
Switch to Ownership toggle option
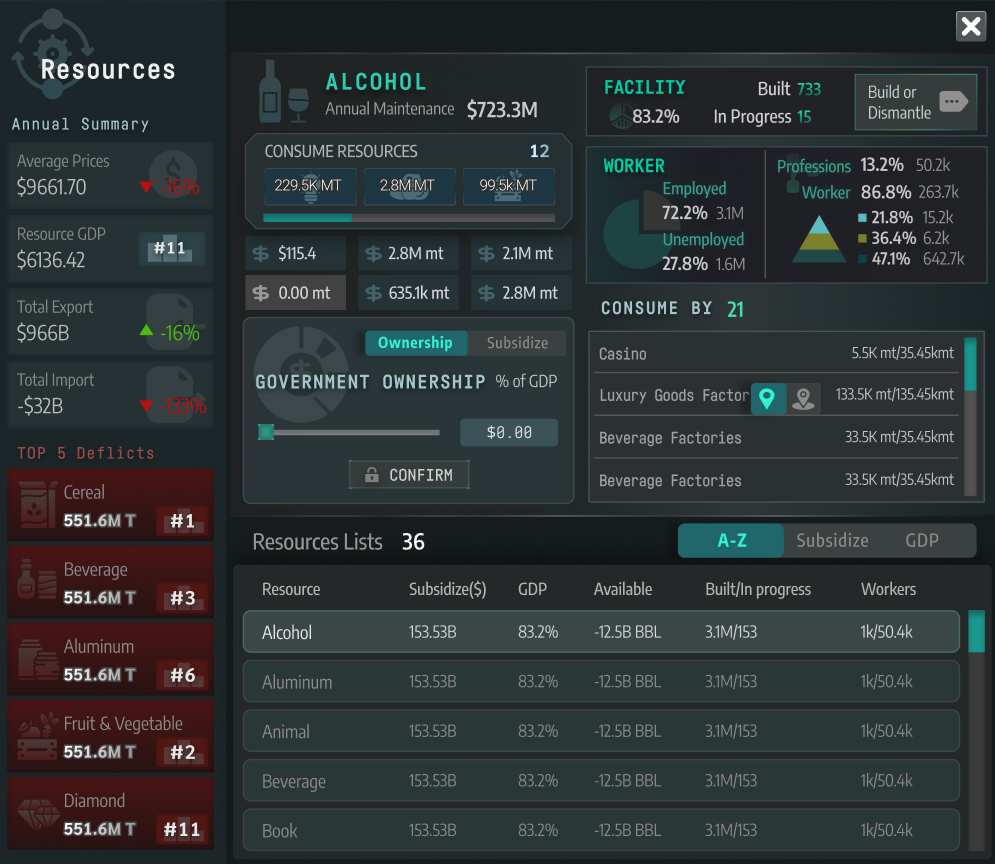tap(415, 343)
